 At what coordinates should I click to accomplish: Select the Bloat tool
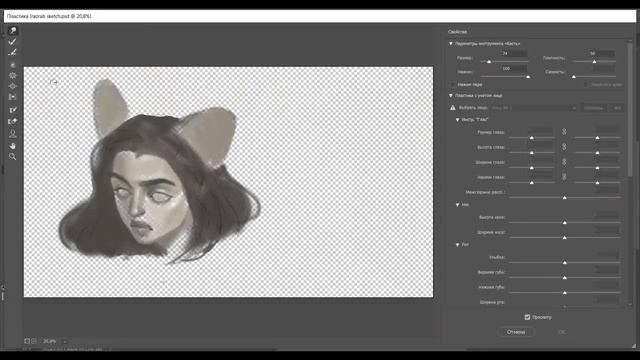pyautogui.click(x=13, y=86)
